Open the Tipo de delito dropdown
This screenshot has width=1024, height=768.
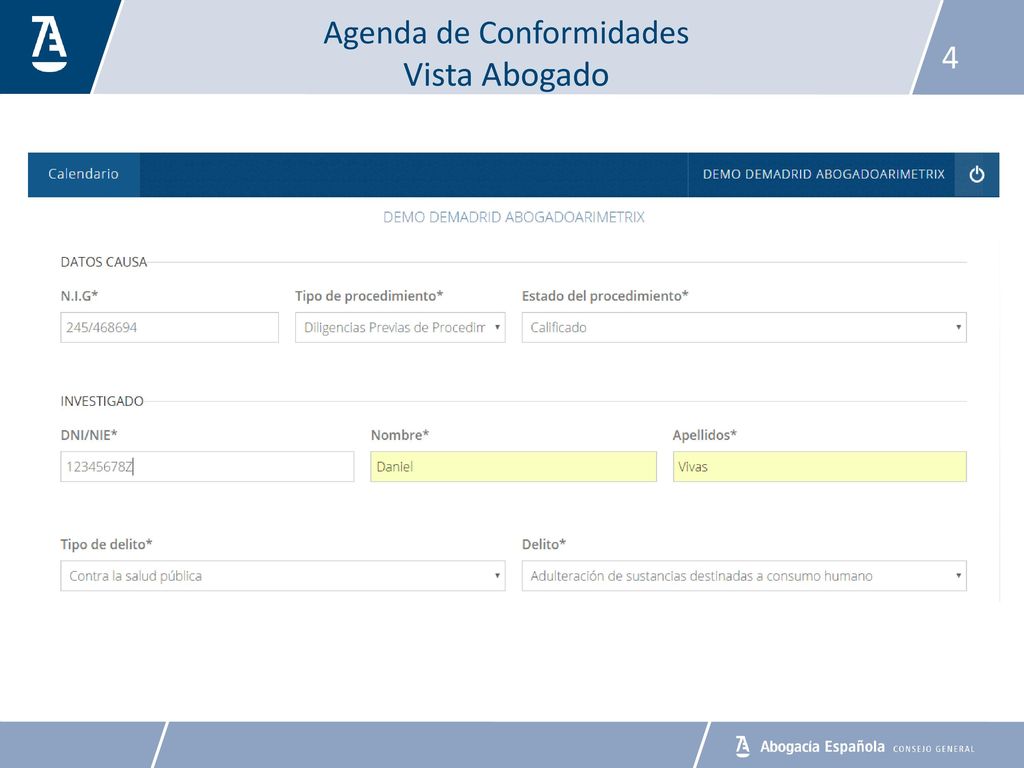pyautogui.click(x=283, y=576)
